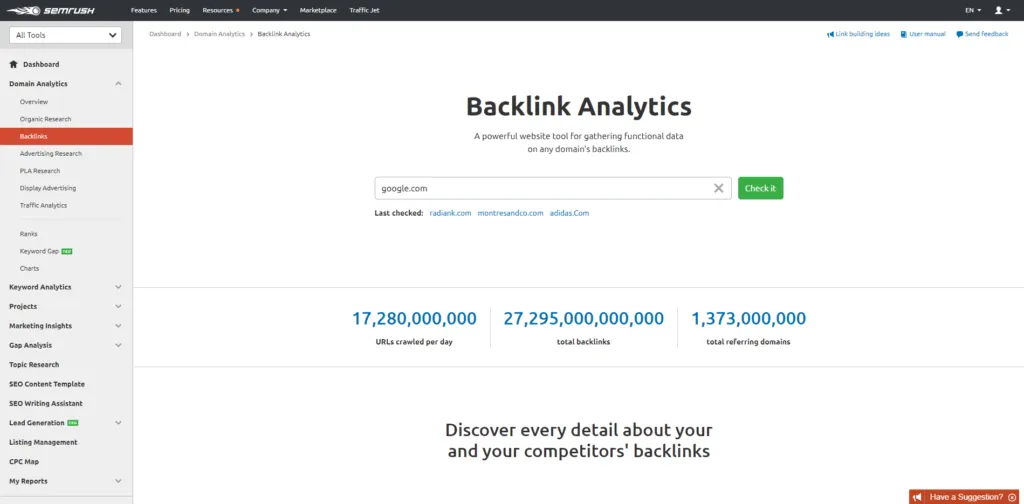
Task: Go to Organic Research in sidebar
Action: point(46,119)
